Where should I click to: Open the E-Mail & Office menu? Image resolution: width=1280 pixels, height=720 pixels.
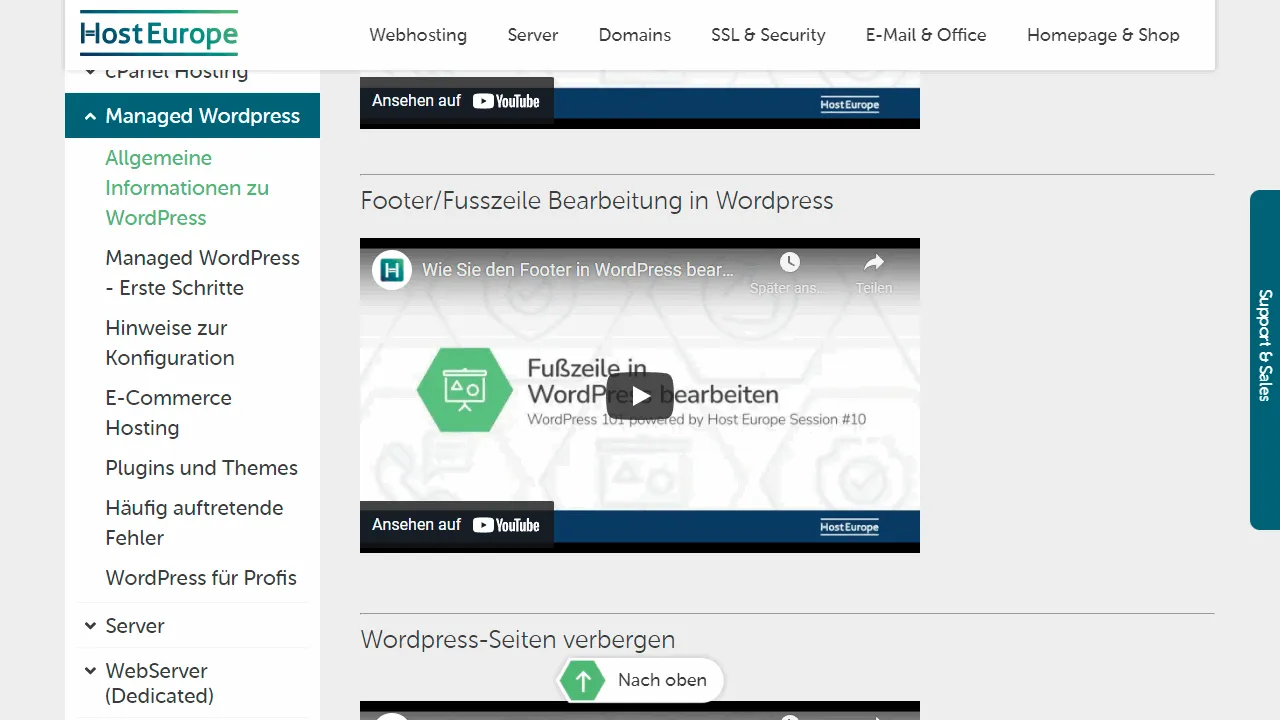926,35
